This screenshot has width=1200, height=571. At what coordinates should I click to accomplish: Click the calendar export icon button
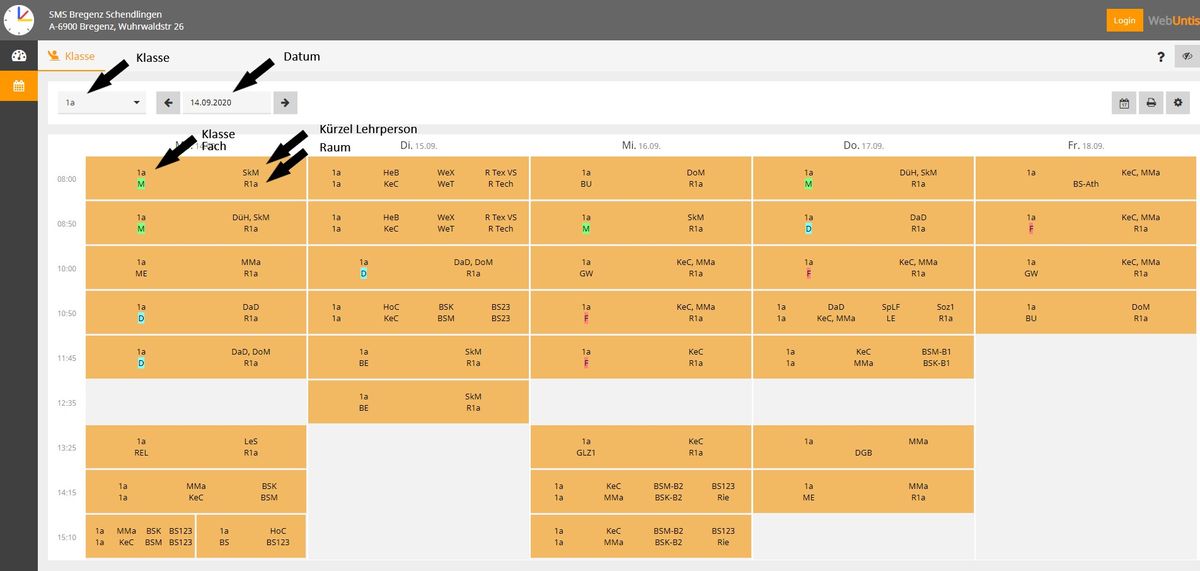coord(1124,102)
